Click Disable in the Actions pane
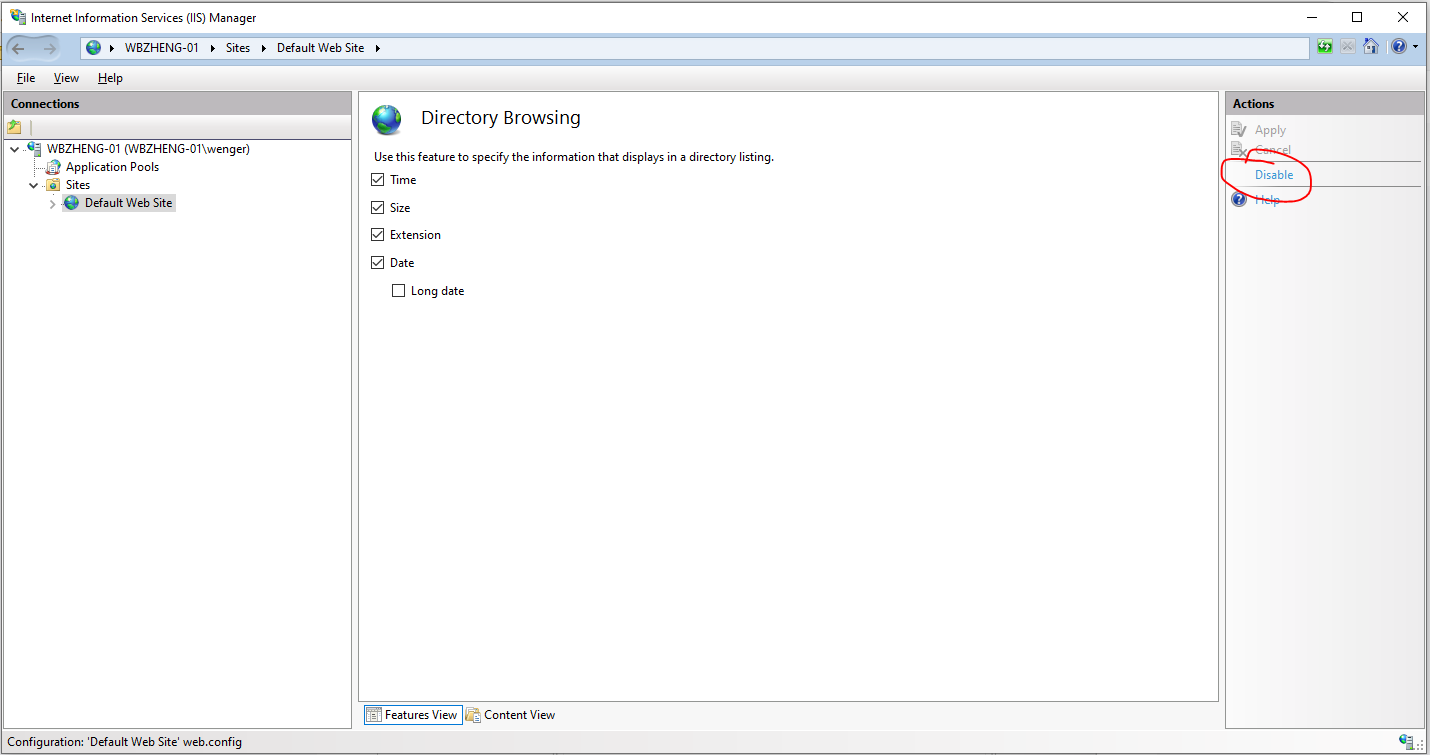This screenshot has width=1430, height=755. point(1274,174)
